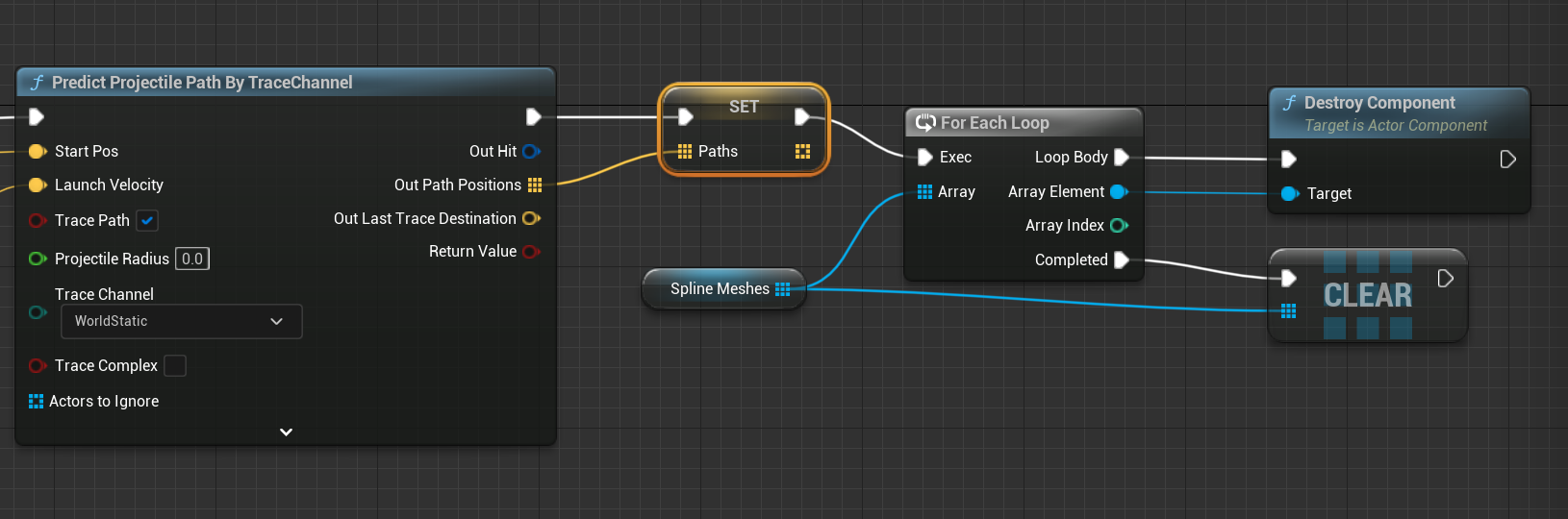Screen dimensions: 1568x519
Task: Click the Actors to Ignore array pin
Action: point(37,401)
